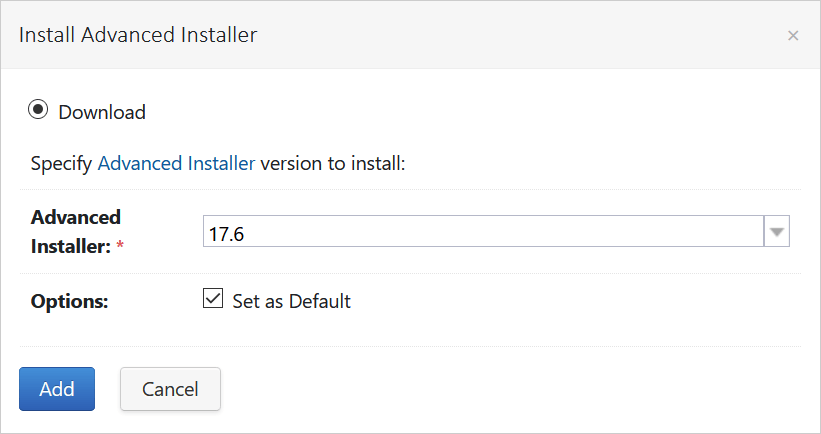Click the bold Advanced Installer field label
Viewport: 821px width, 434px height.
pyautogui.click(x=76, y=231)
